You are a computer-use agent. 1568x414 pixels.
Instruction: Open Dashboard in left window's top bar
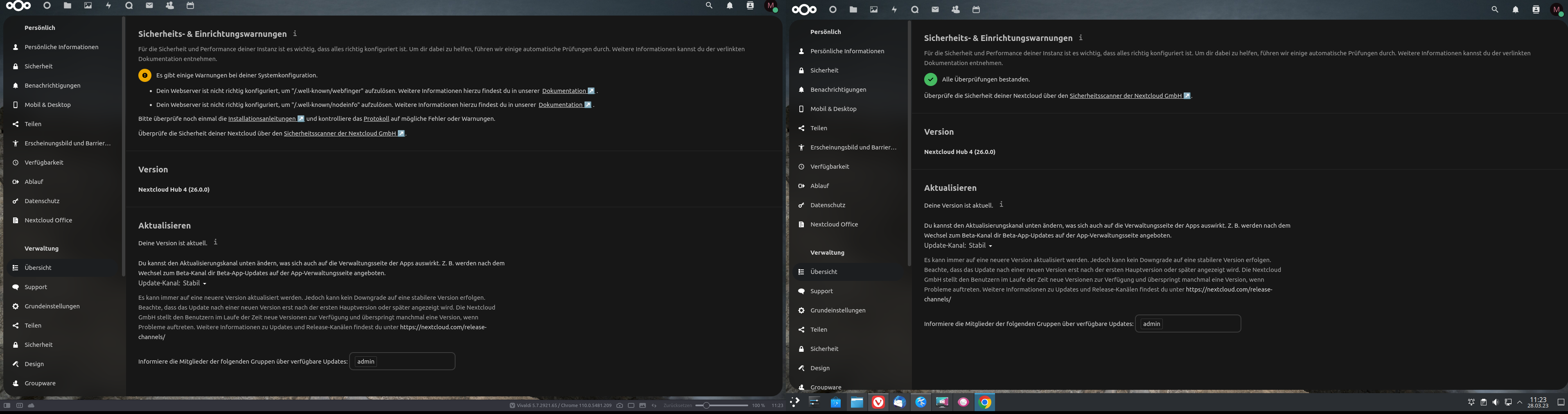click(47, 5)
